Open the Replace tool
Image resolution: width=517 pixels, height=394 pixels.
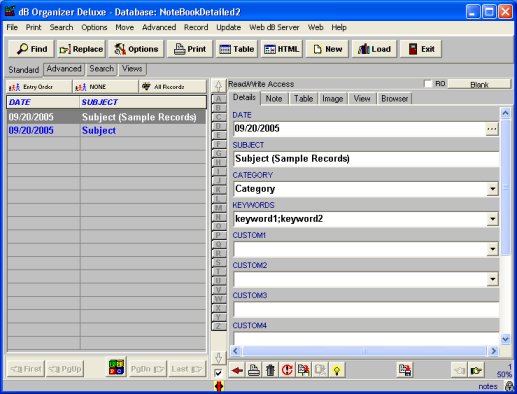point(81,49)
